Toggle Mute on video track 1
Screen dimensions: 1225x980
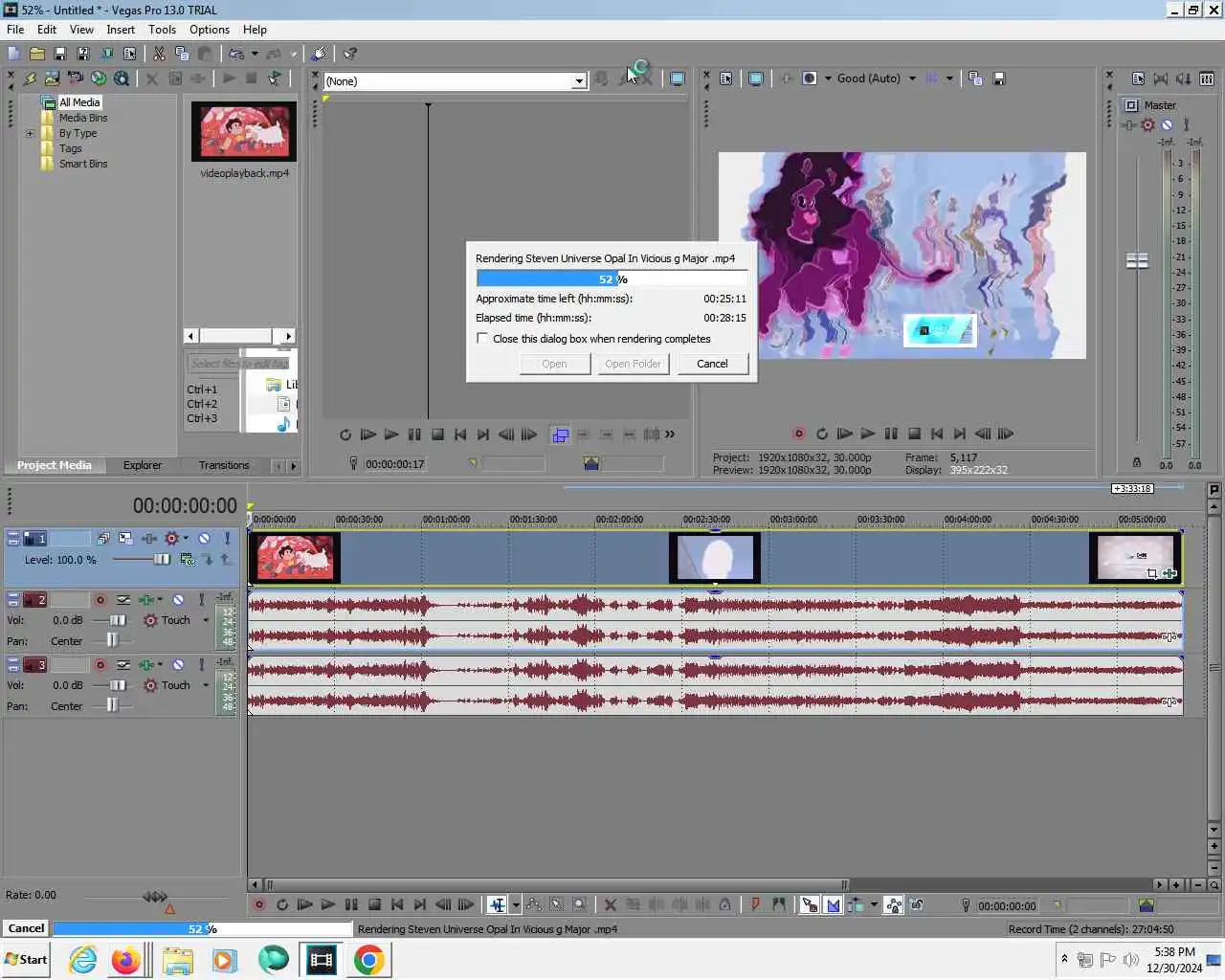[x=204, y=539]
